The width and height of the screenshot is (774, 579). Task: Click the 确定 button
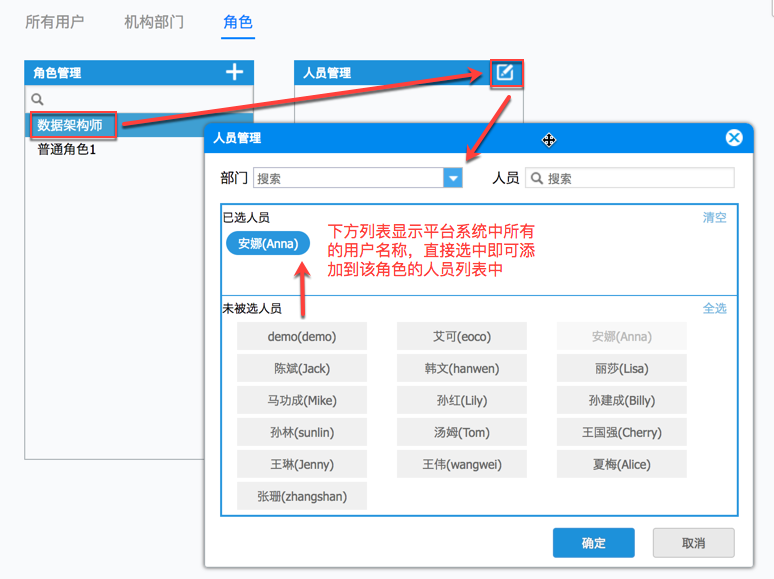[x=593, y=543]
